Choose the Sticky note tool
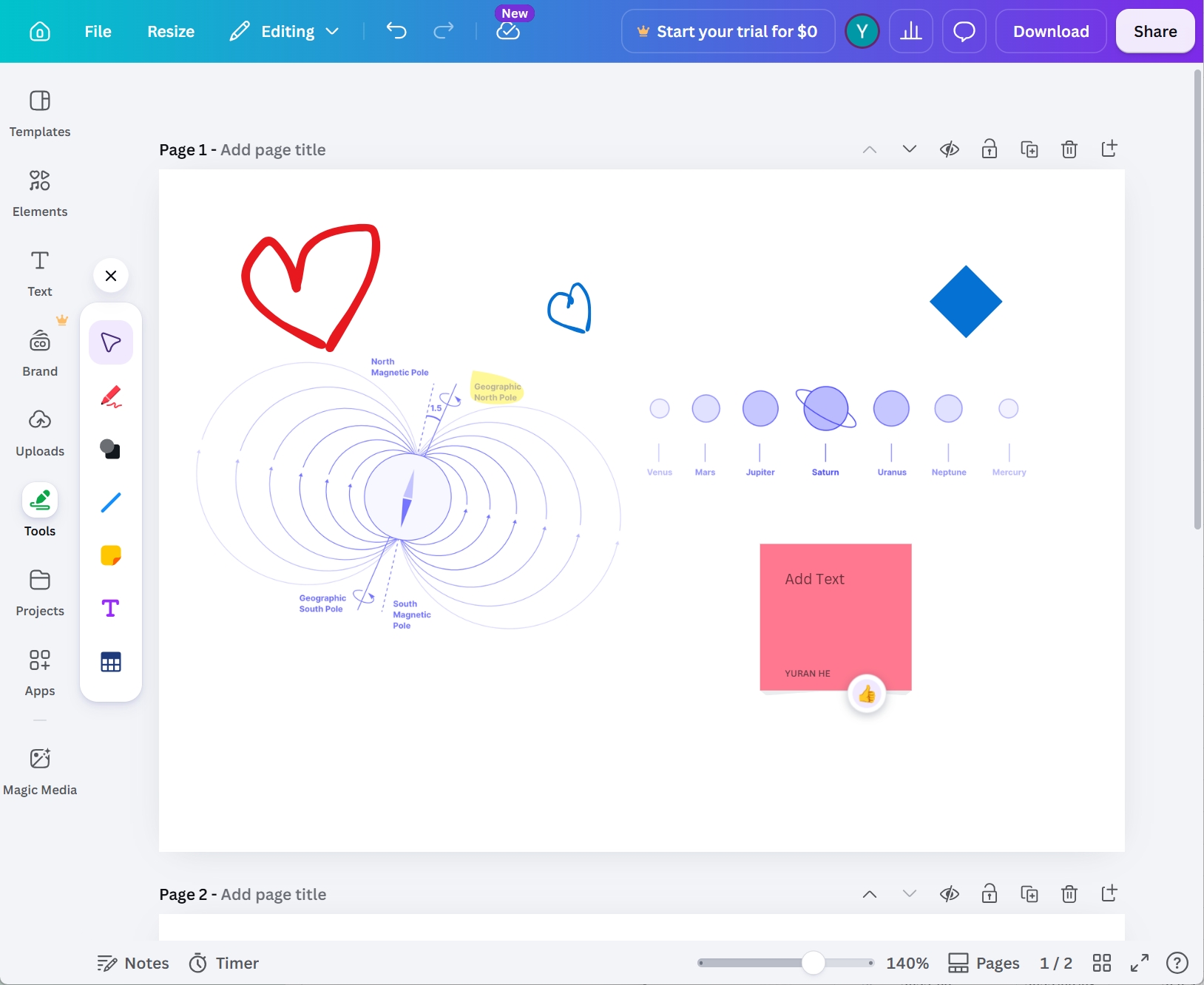 [111, 555]
